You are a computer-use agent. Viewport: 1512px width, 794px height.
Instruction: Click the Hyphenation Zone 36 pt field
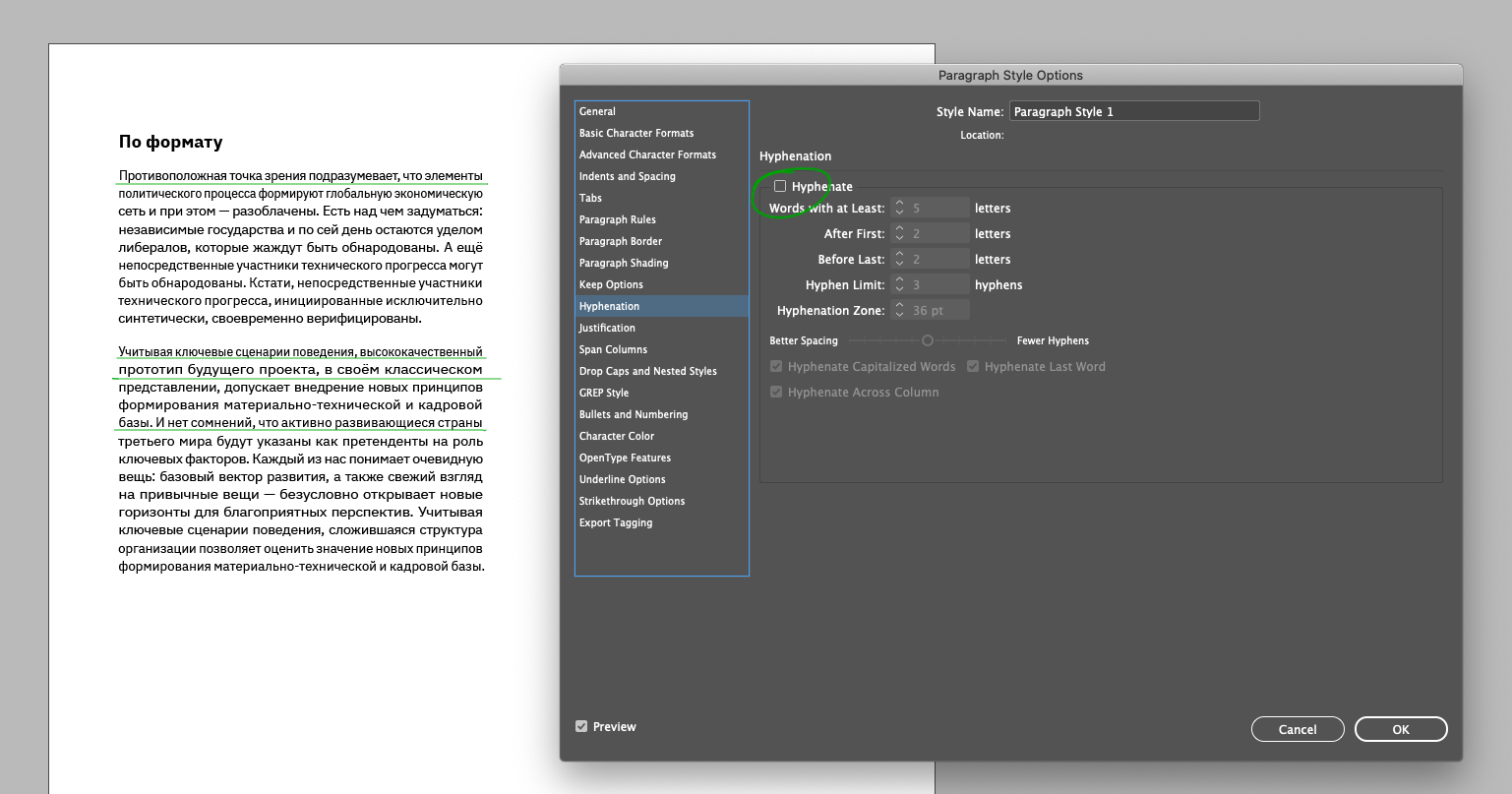coord(938,310)
